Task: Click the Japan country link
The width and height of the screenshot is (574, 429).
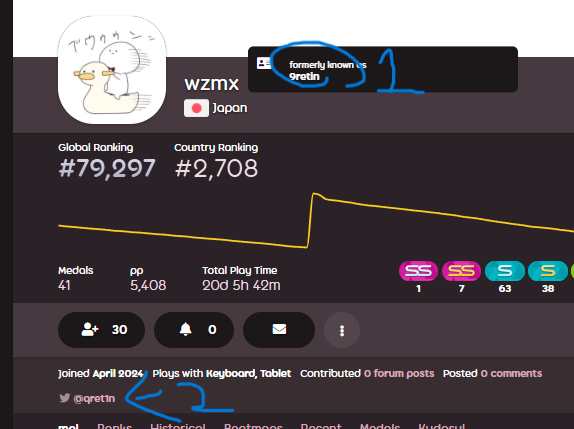Action: tap(230, 108)
